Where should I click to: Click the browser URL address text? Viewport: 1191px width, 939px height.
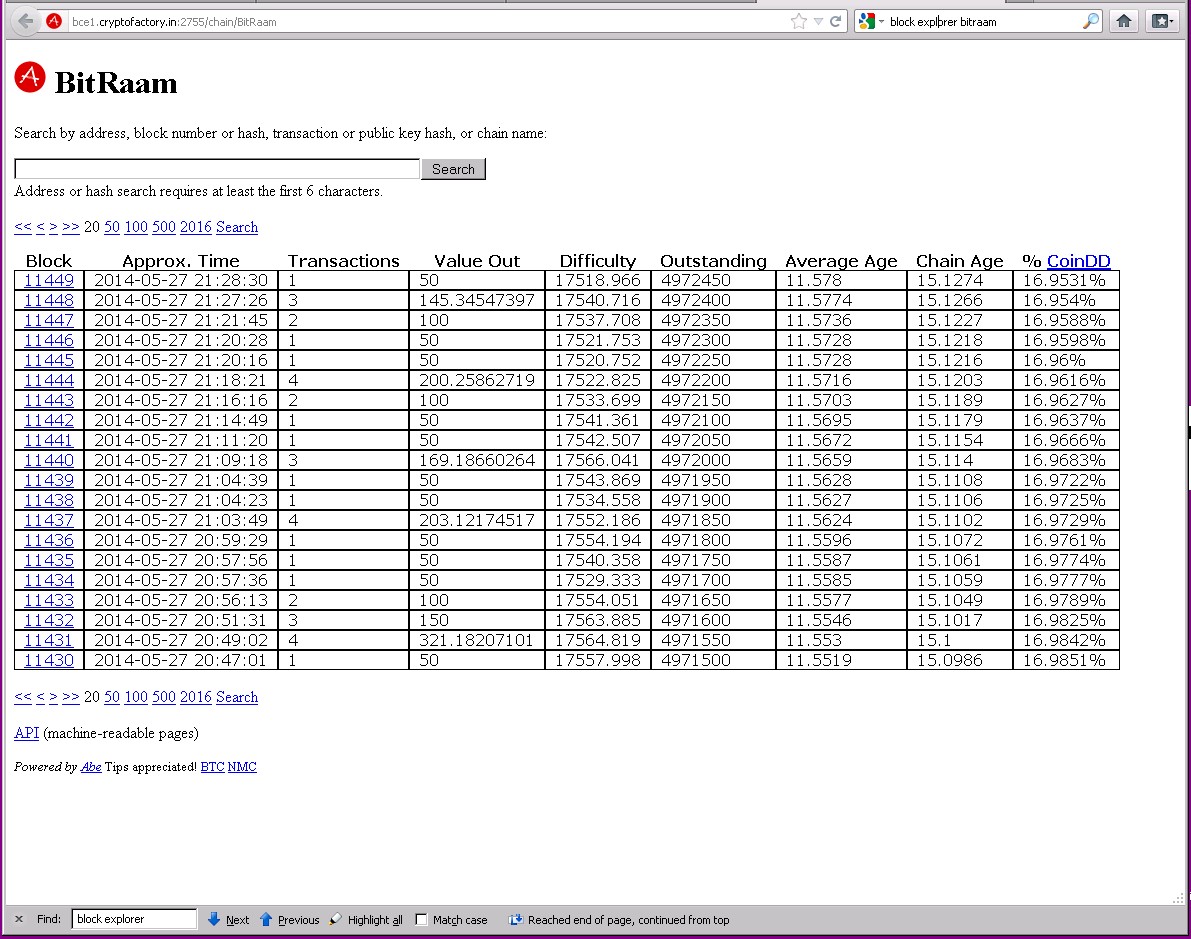point(174,22)
